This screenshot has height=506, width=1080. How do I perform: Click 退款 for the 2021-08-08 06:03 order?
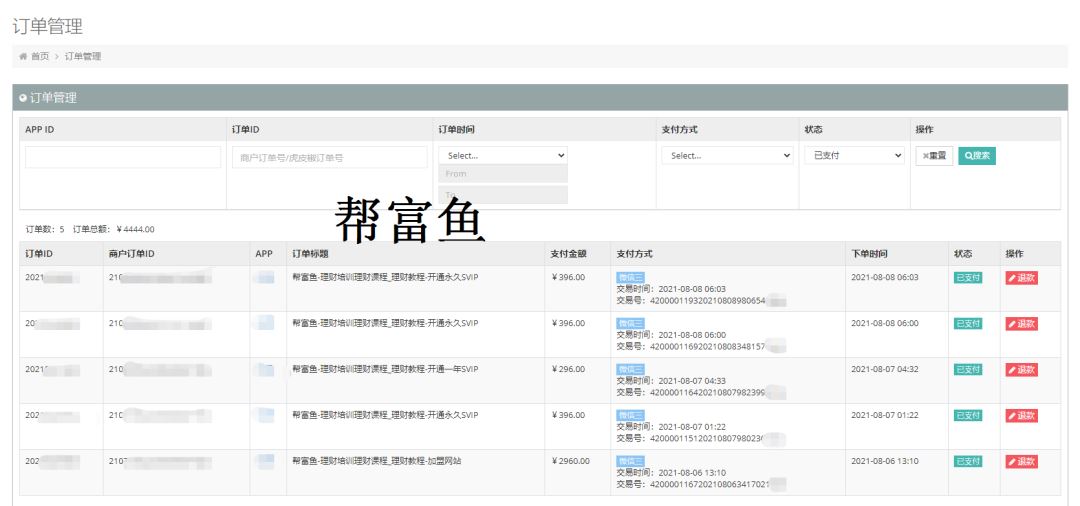tap(1021, 278)
